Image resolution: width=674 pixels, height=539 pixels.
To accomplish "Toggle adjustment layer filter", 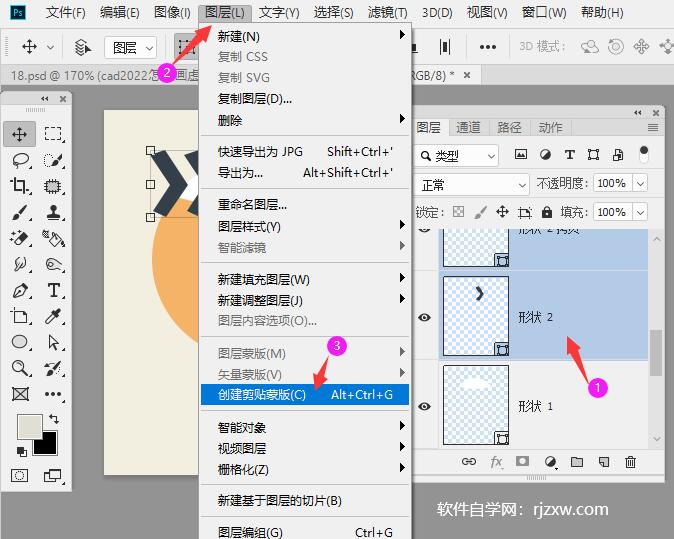I will point(545,155).
